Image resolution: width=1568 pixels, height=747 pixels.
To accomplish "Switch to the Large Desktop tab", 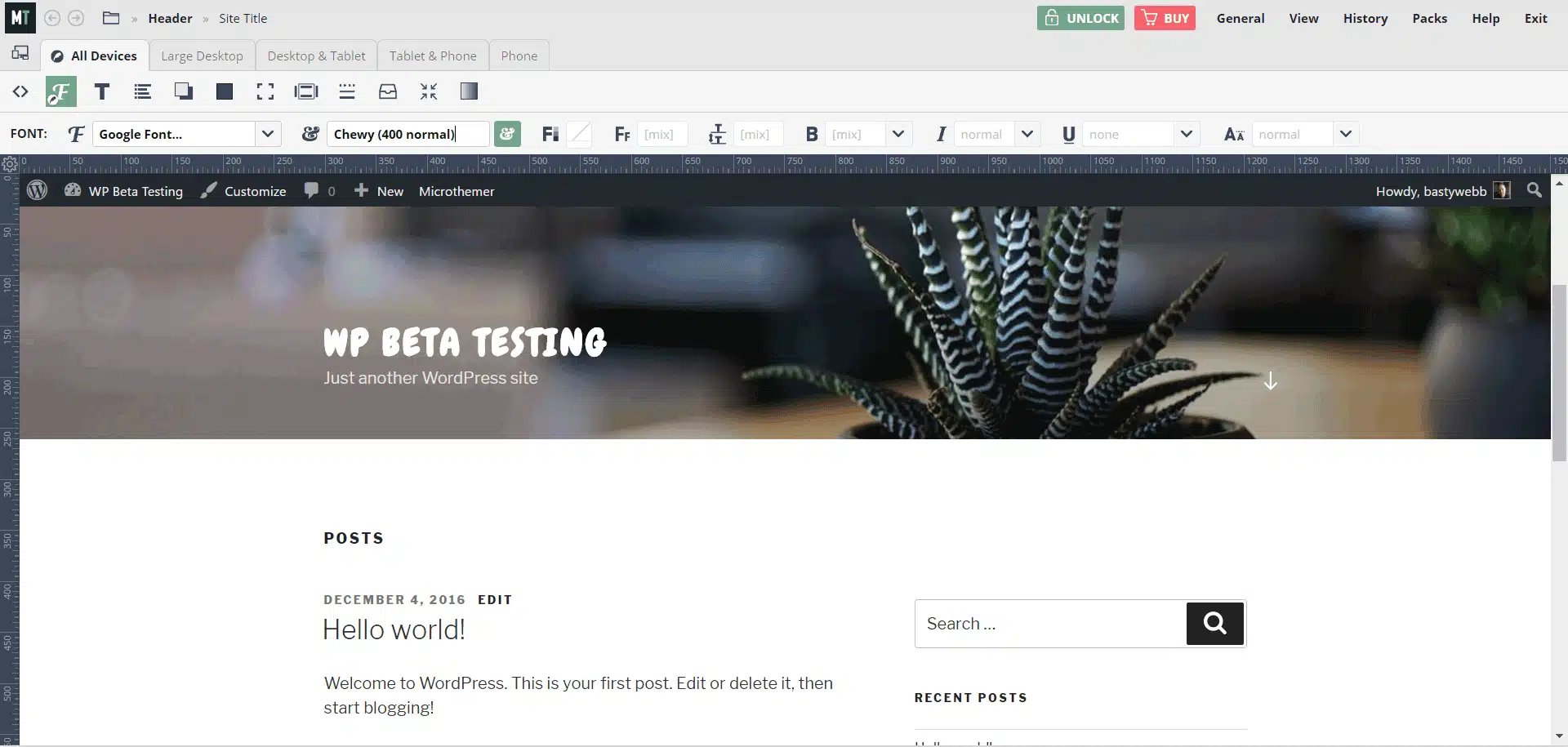I will tap(202, 56).
